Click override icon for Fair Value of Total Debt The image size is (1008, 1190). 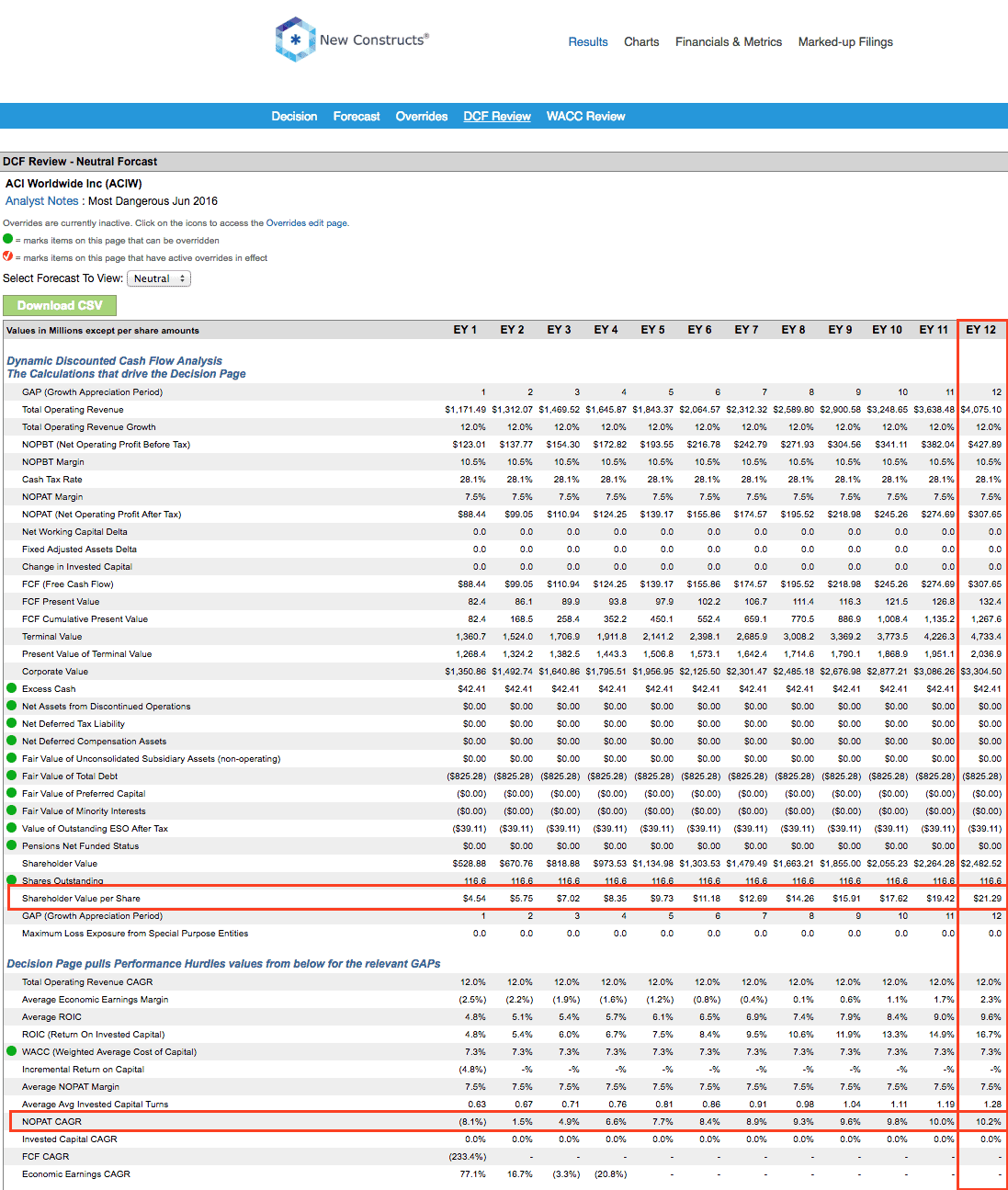coord(12,776)
